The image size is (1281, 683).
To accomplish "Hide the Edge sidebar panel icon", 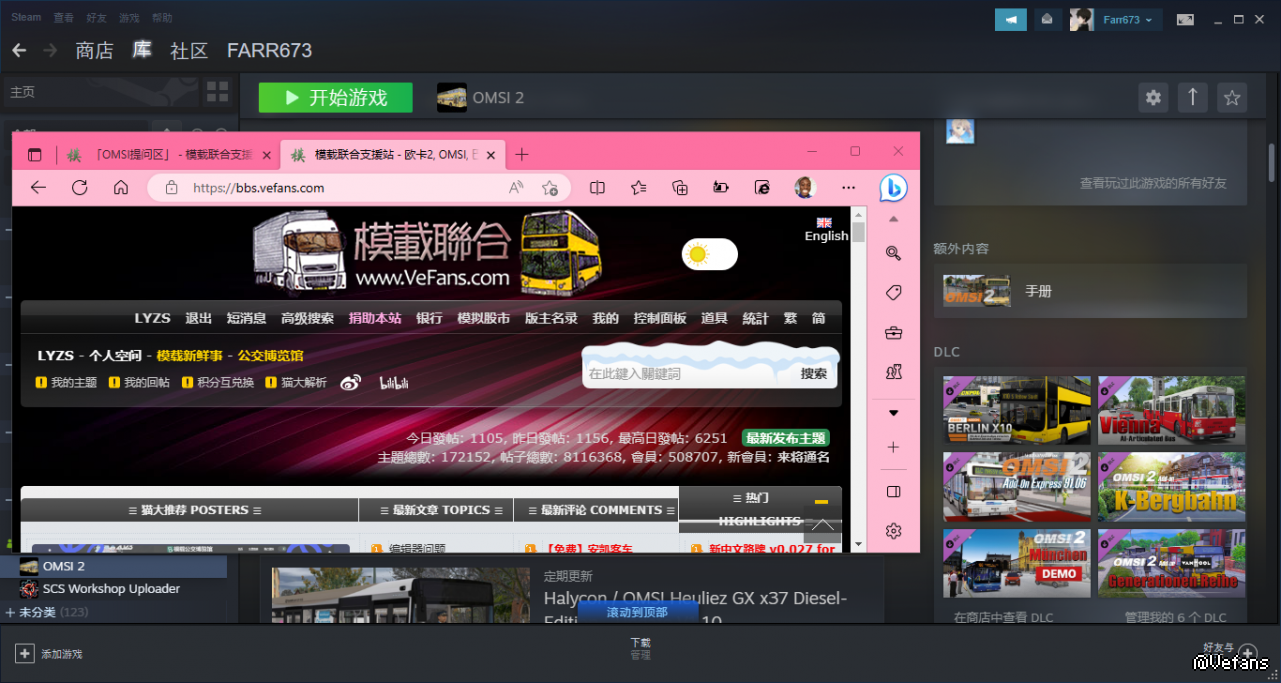I will pos(894,492).
